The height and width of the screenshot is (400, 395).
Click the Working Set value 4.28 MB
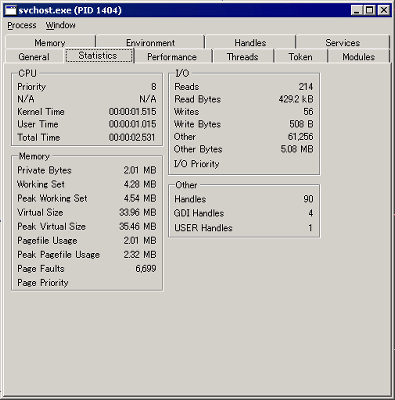(x=140, y=184)
